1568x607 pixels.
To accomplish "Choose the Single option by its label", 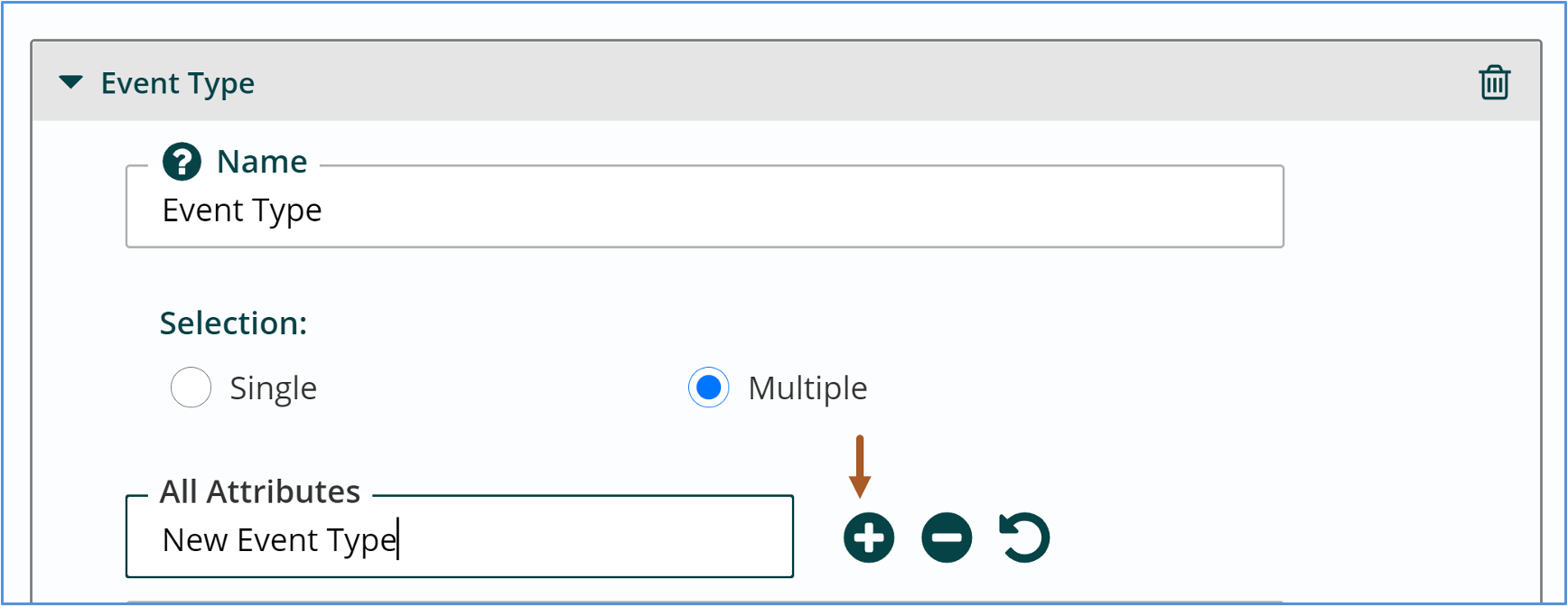I will point(273,388).
